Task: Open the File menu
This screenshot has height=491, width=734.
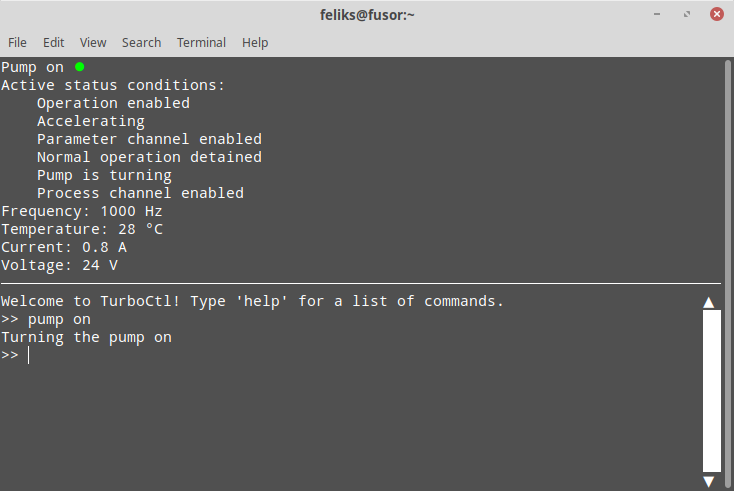Action: (17, 43)
